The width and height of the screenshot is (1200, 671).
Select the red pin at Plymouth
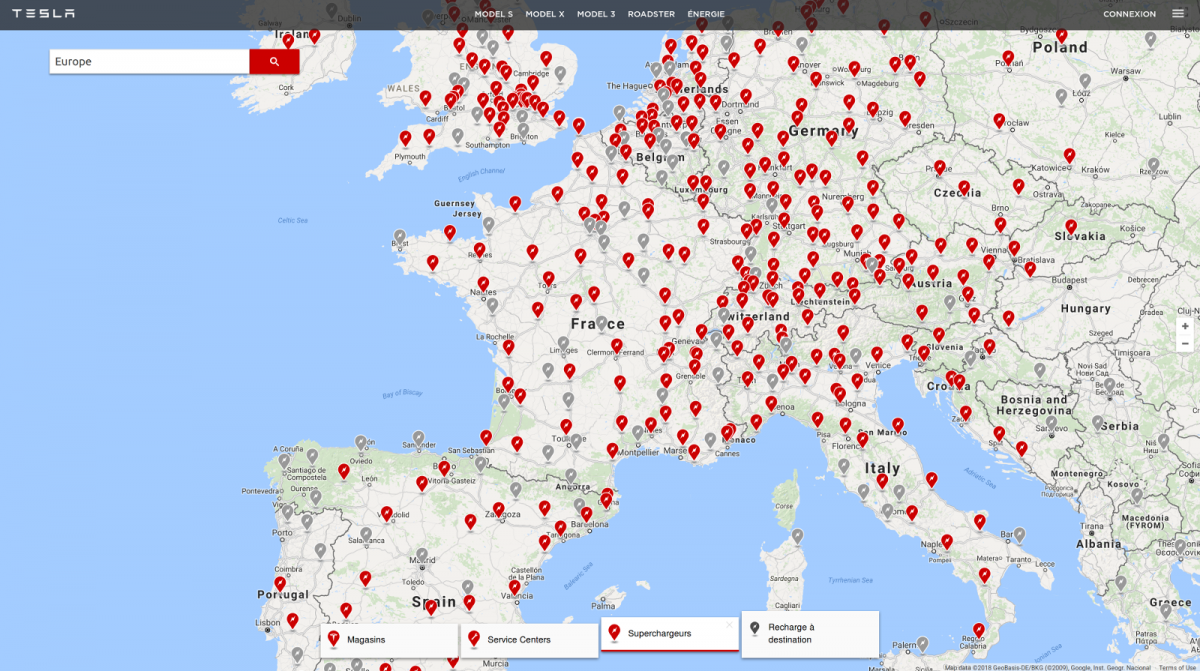(x=405, y=139)
